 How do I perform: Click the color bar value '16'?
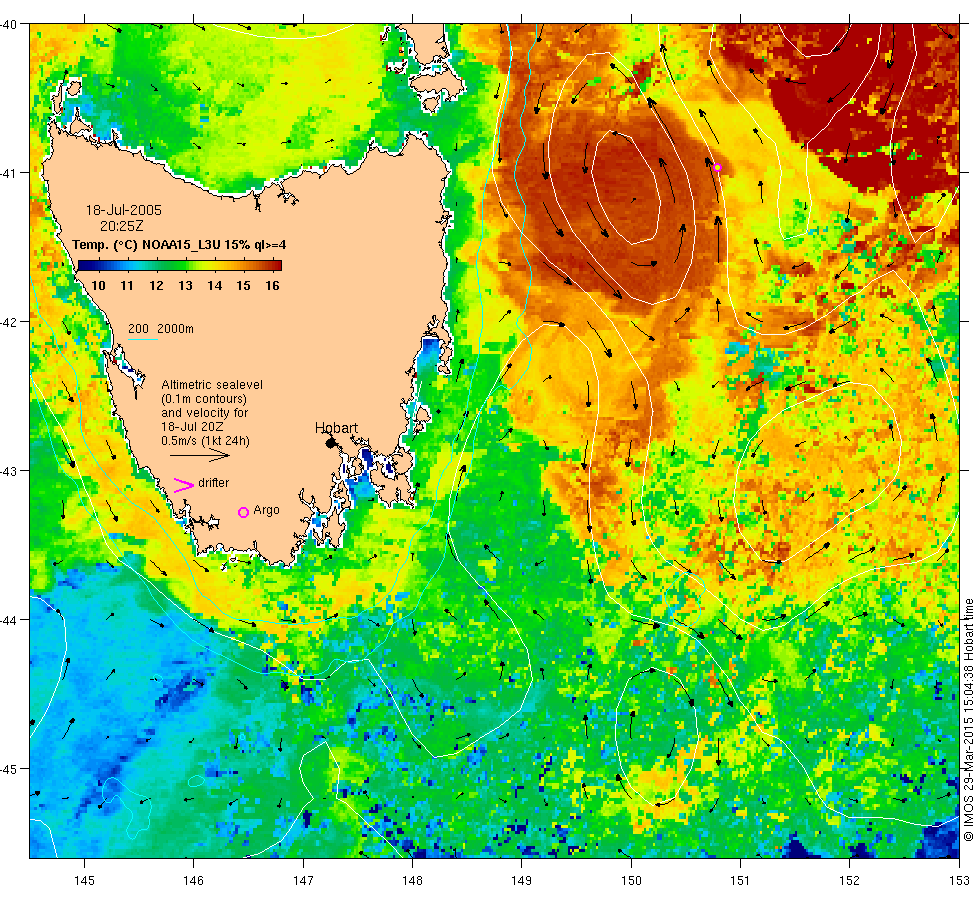(x=272, y=286)
